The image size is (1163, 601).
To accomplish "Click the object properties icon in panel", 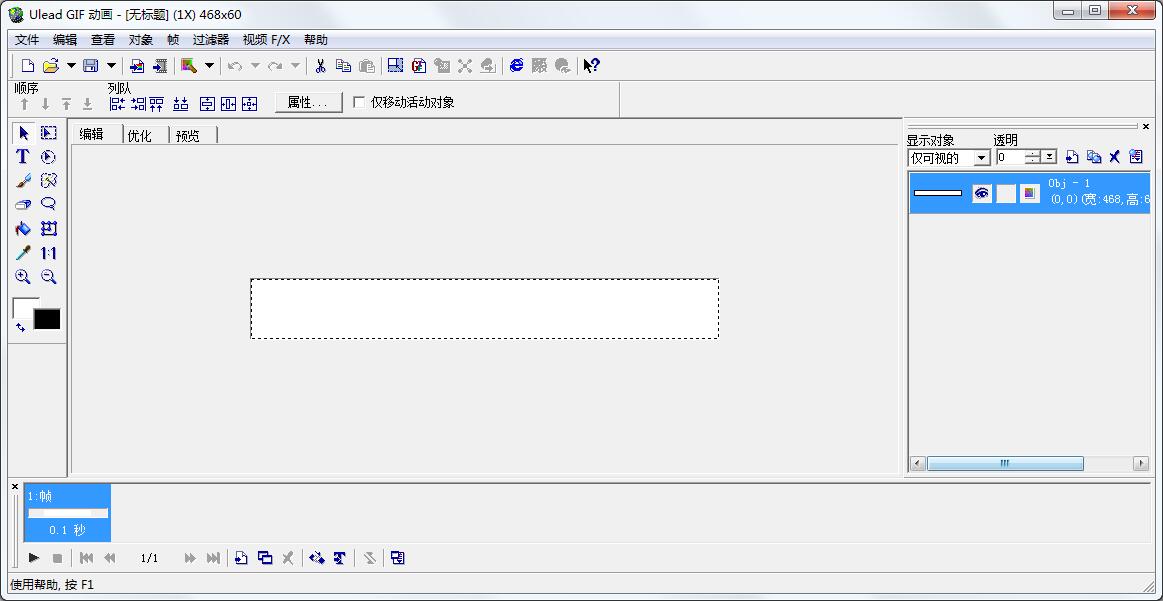I will point(1136,157).
